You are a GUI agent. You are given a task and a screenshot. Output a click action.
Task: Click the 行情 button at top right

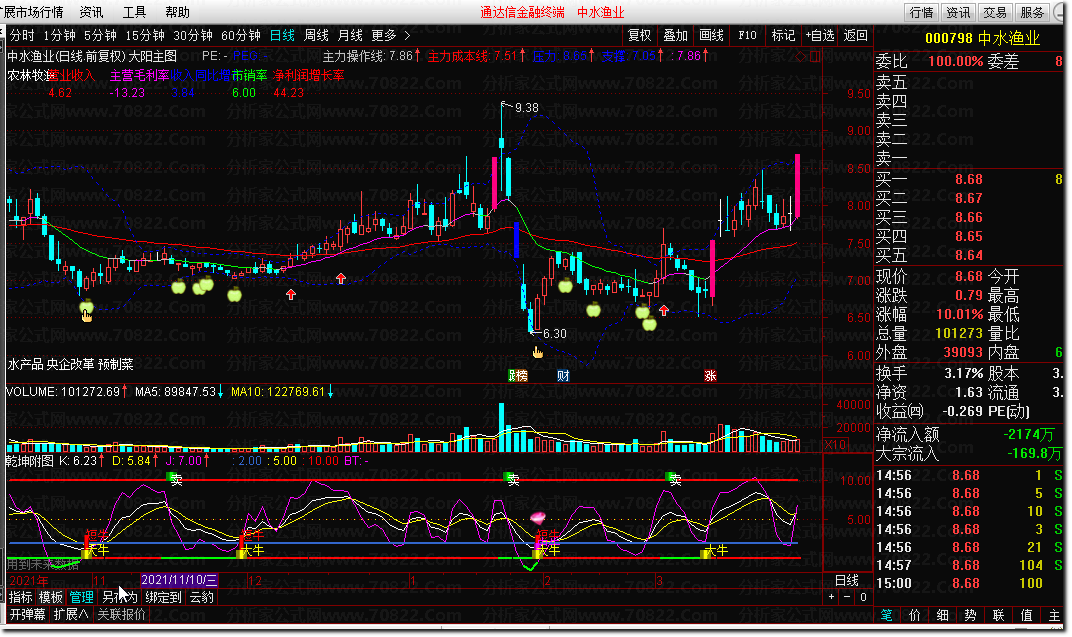coord(922,12)
